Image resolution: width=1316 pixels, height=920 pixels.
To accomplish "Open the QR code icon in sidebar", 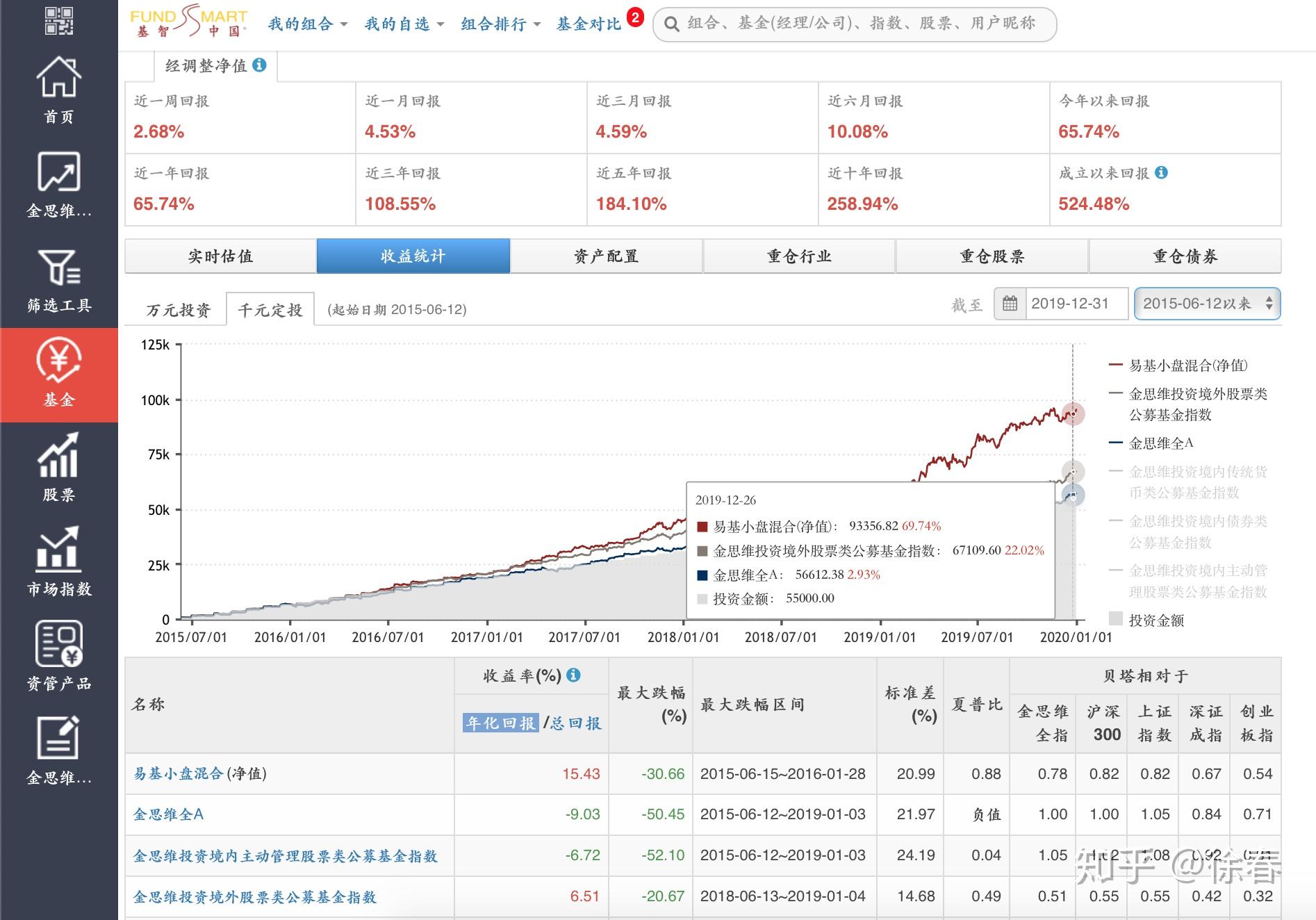I will 59,20.
